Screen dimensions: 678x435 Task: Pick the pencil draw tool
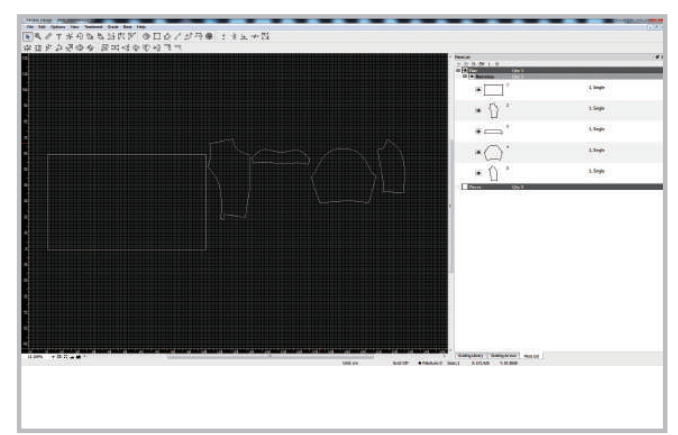[48, 37]
